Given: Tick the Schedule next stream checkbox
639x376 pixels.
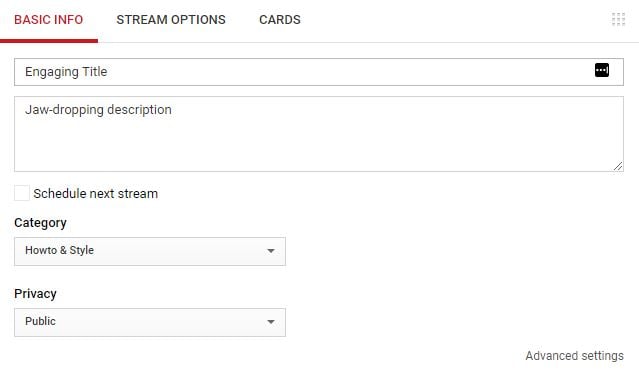Looking at the screenshot, I should point(22,193).
